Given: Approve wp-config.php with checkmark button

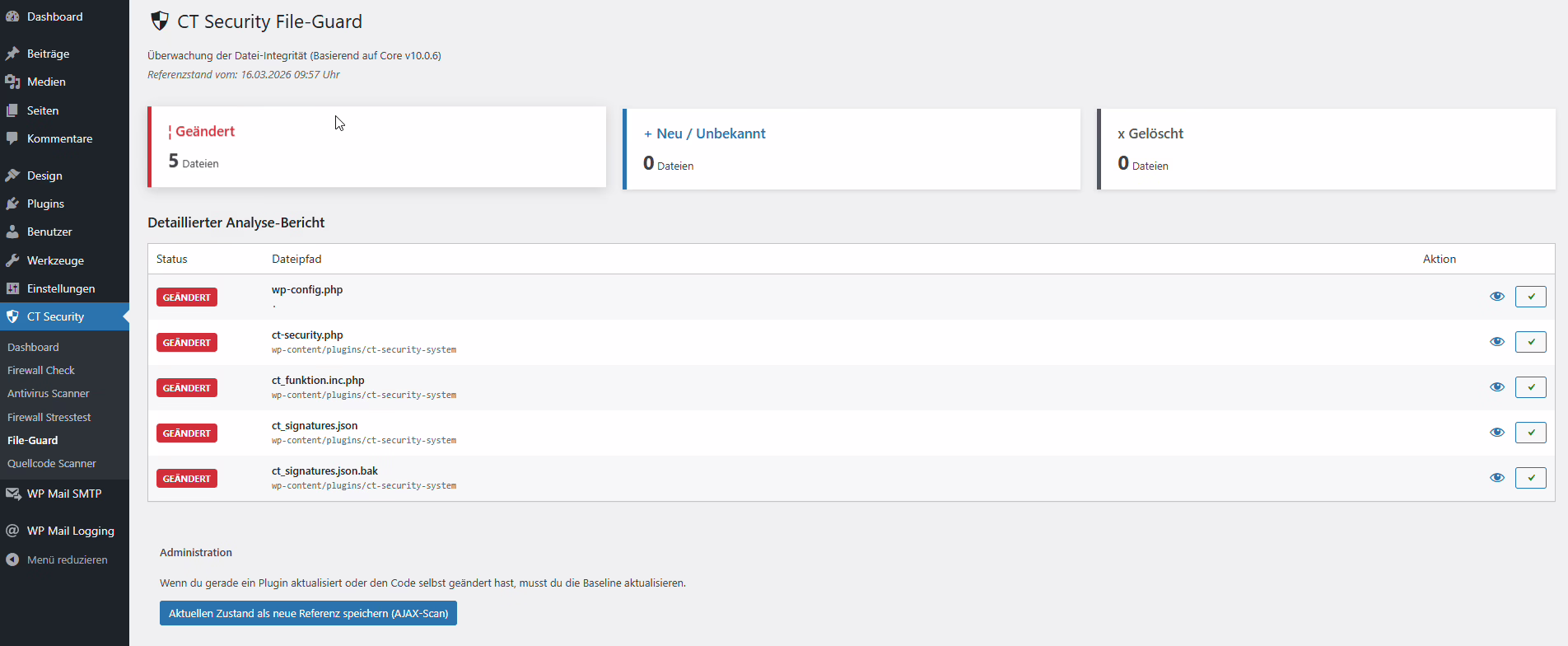Looking at the screenshot, I should pos(1531,297).
